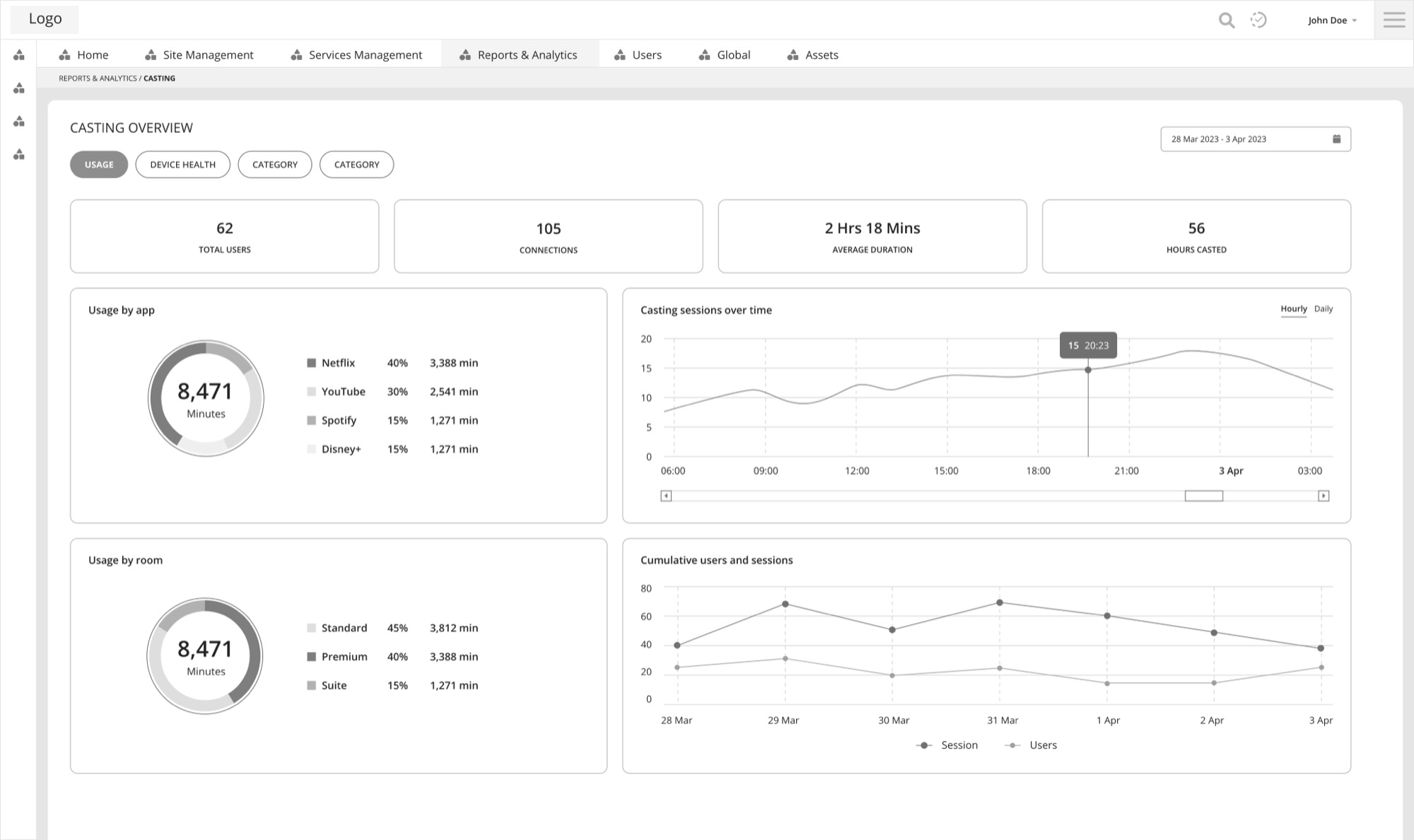Click the Reports & Analytics breadcrumb link
Viewport: 1414px width, 840px height.
point(98,78)
